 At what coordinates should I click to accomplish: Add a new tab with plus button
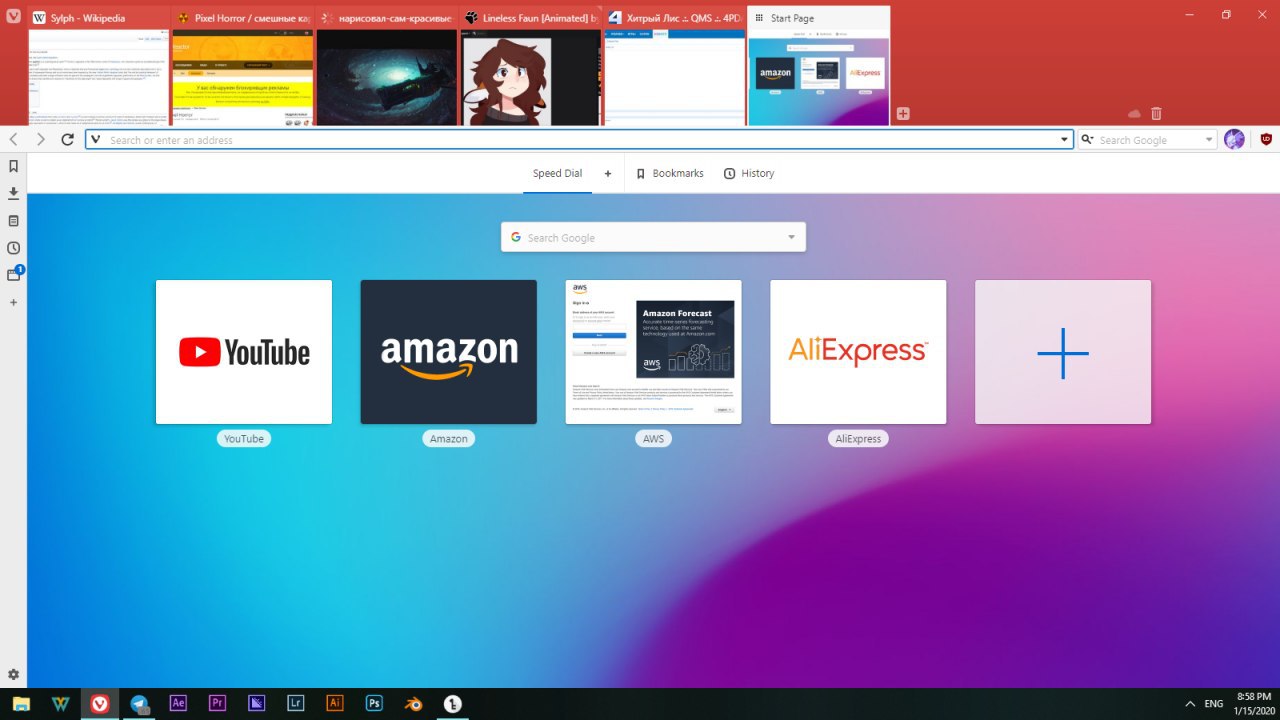(903, 114)
